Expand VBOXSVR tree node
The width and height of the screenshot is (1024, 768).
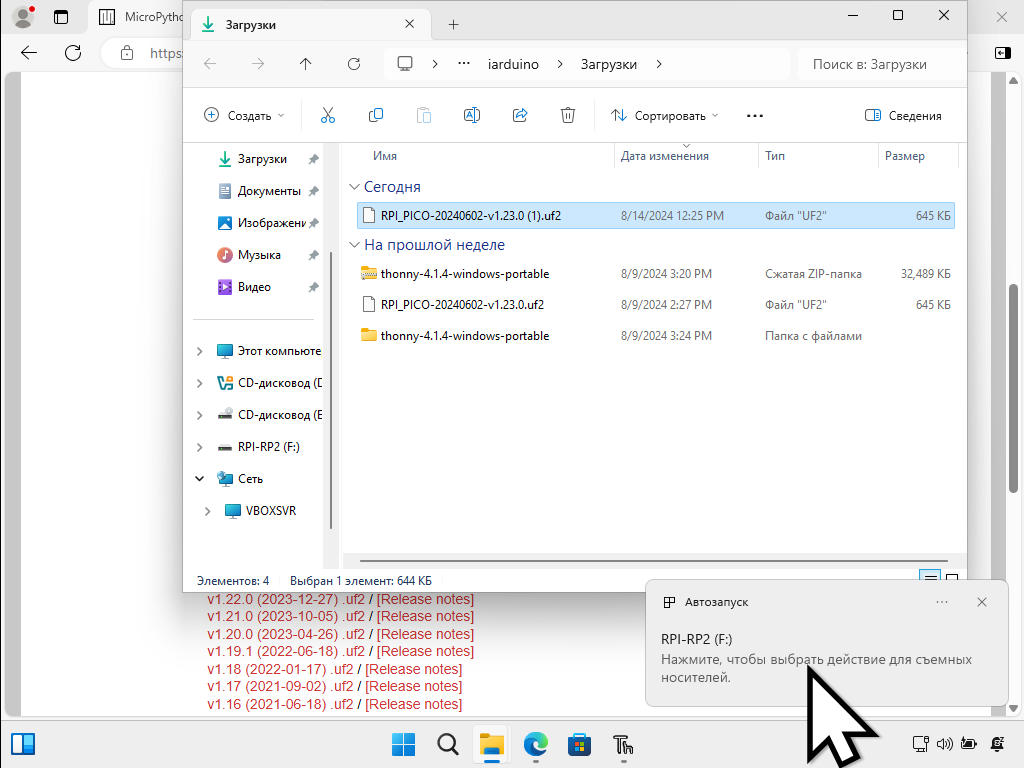pos(208,511)
